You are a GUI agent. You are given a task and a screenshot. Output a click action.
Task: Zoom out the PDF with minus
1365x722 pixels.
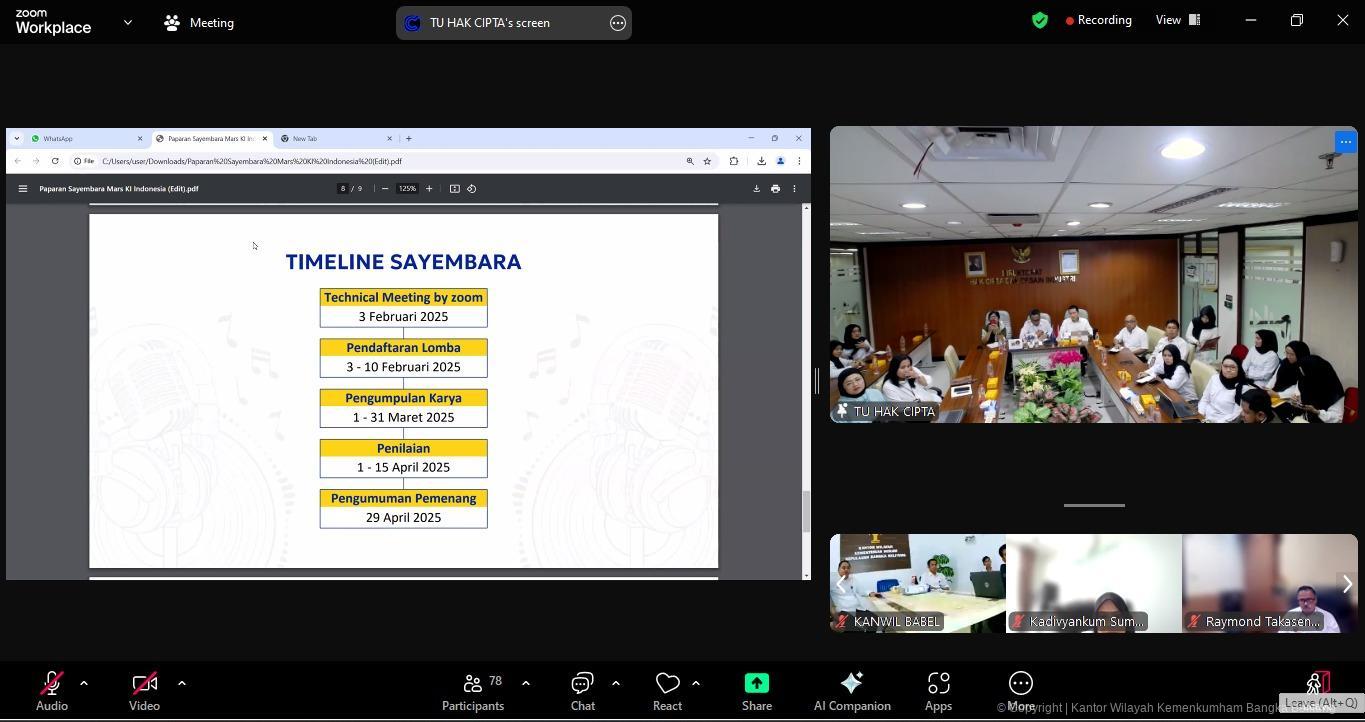(385, 188)
